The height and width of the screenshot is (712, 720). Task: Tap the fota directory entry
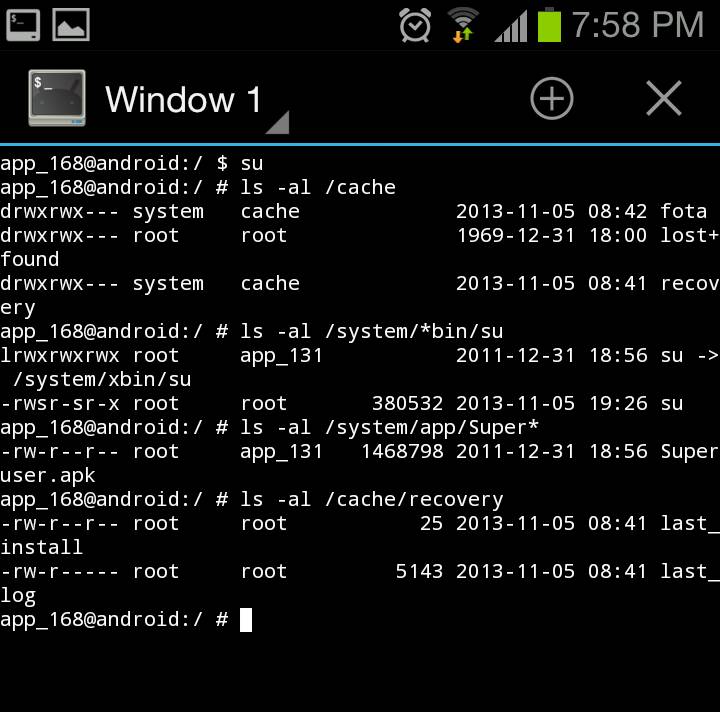click(x=683, y=212)
